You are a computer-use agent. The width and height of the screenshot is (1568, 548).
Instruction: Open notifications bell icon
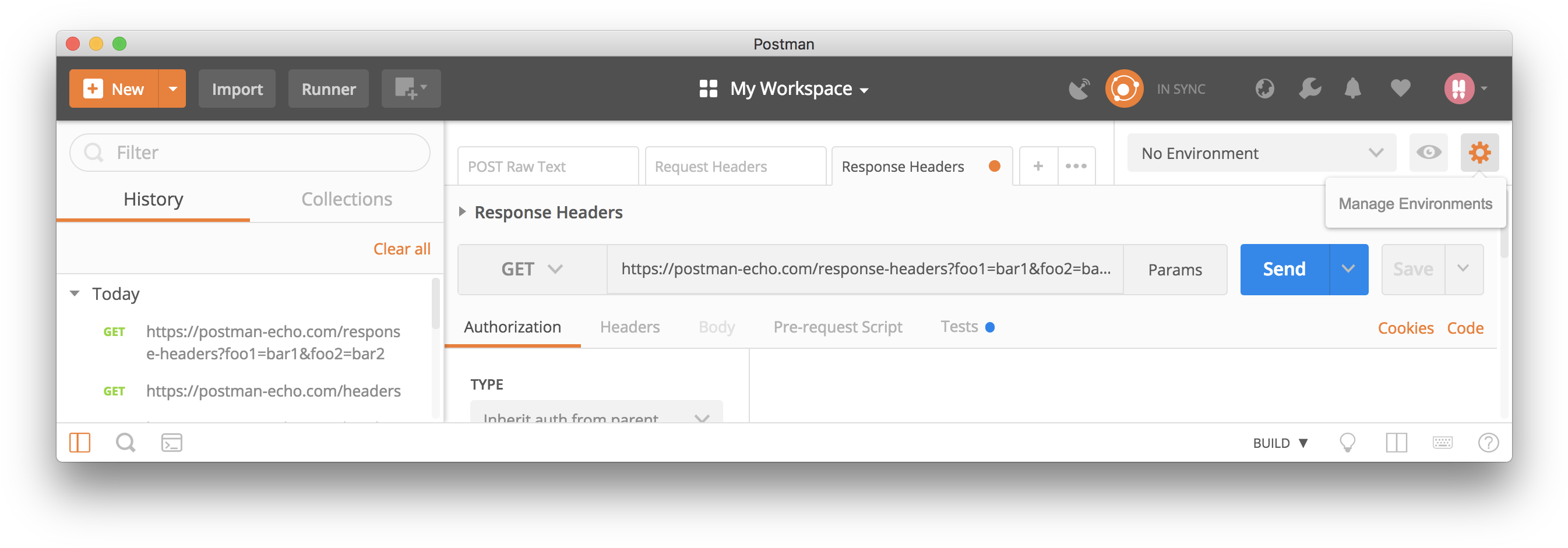click(x=1352, y=89)
